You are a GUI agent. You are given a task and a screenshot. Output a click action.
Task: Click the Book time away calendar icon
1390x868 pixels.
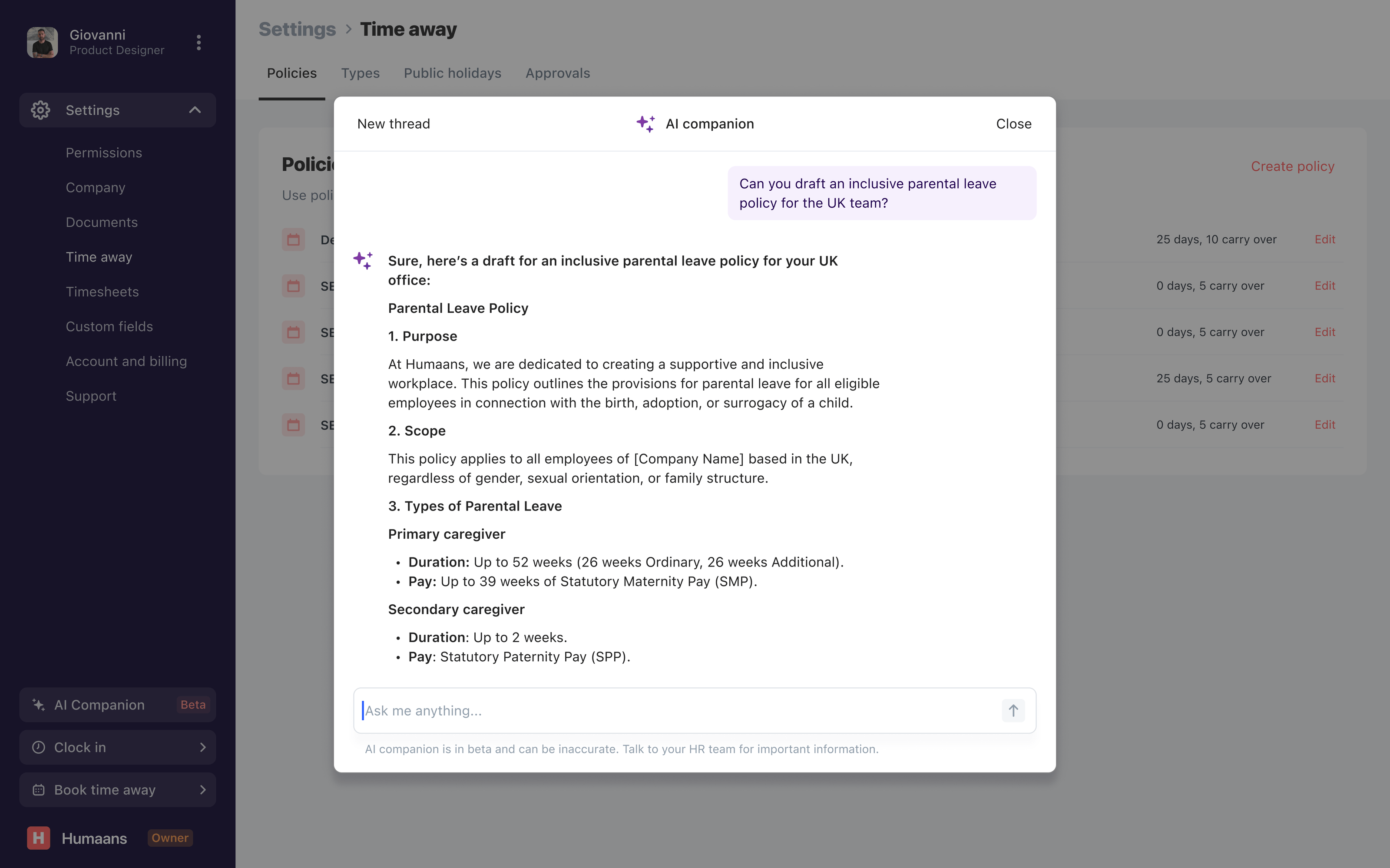pos(38,790)
